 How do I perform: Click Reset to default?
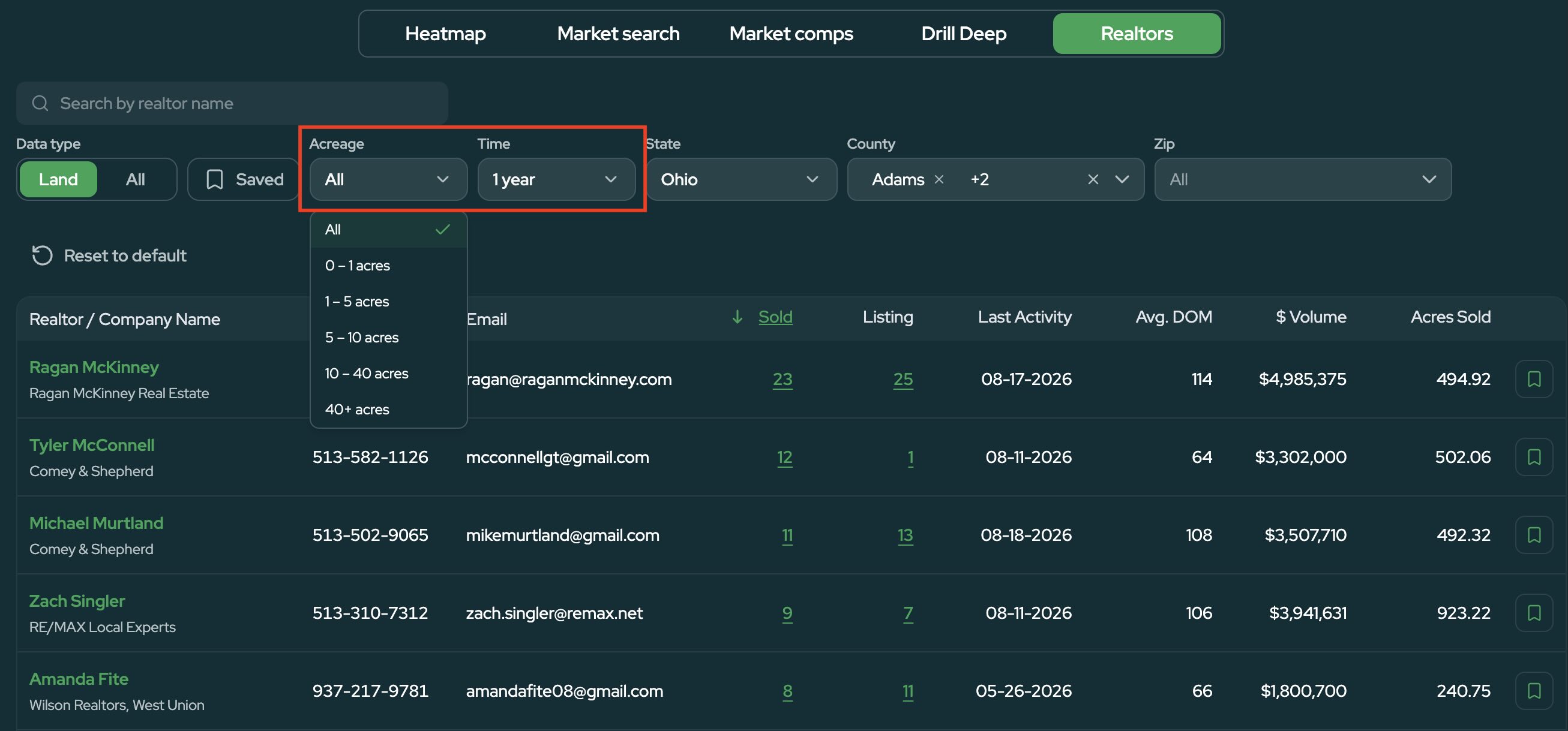click(109, 255)
